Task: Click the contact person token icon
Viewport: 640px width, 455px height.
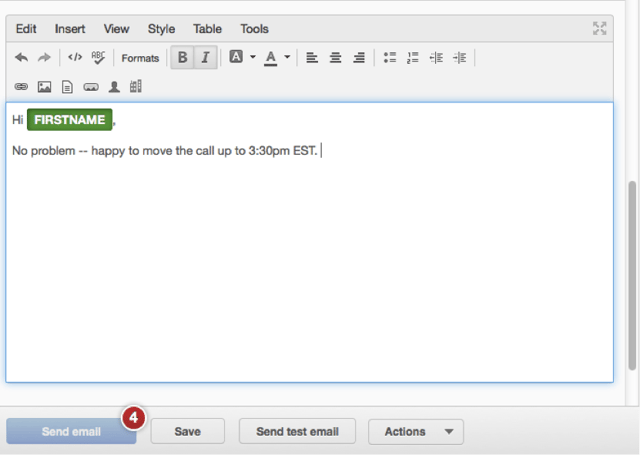Action: point(114,87)
